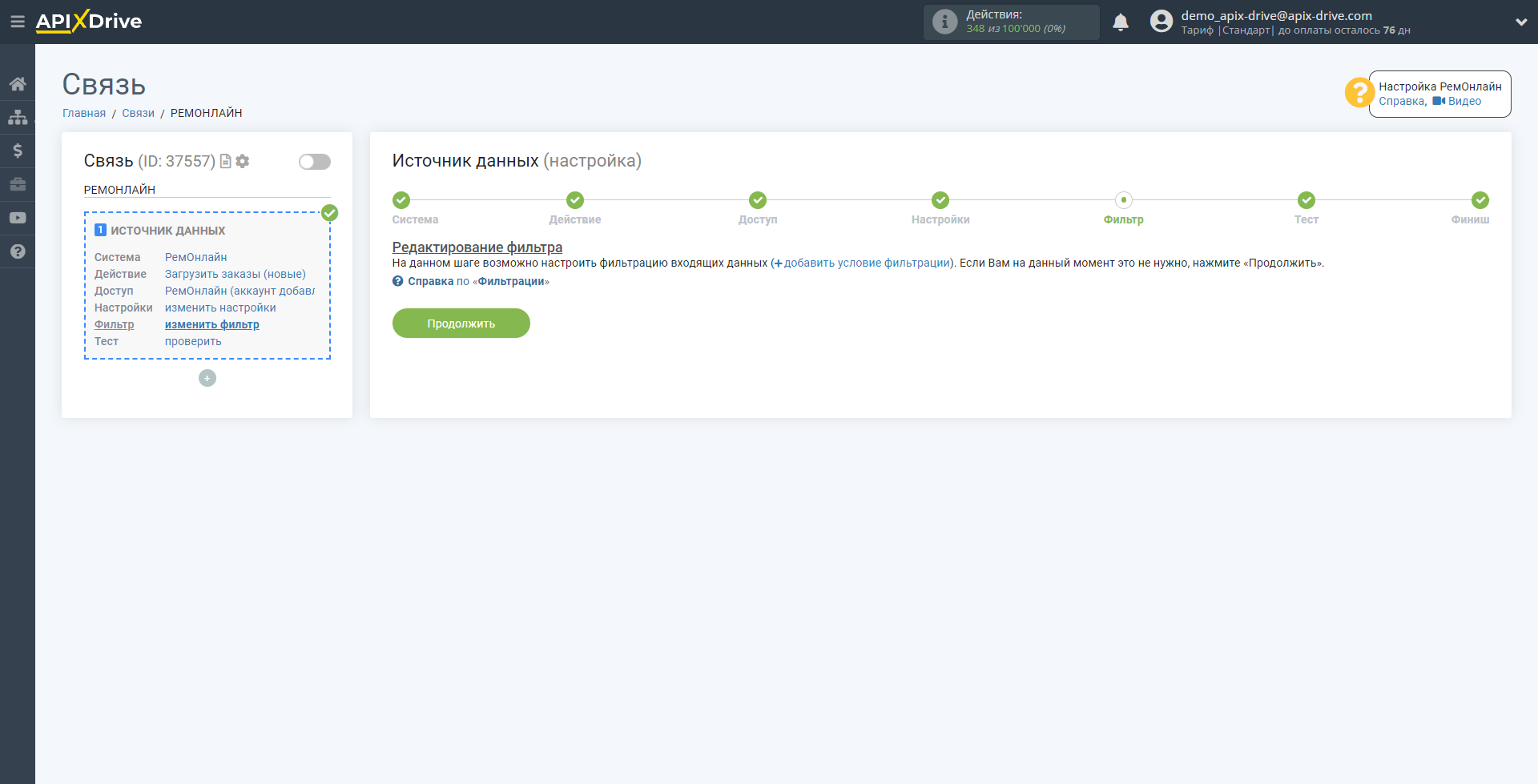Open the connections sitemap icon in sidebar
This screenshot has height=784, width=1538.
click(18, 117)
